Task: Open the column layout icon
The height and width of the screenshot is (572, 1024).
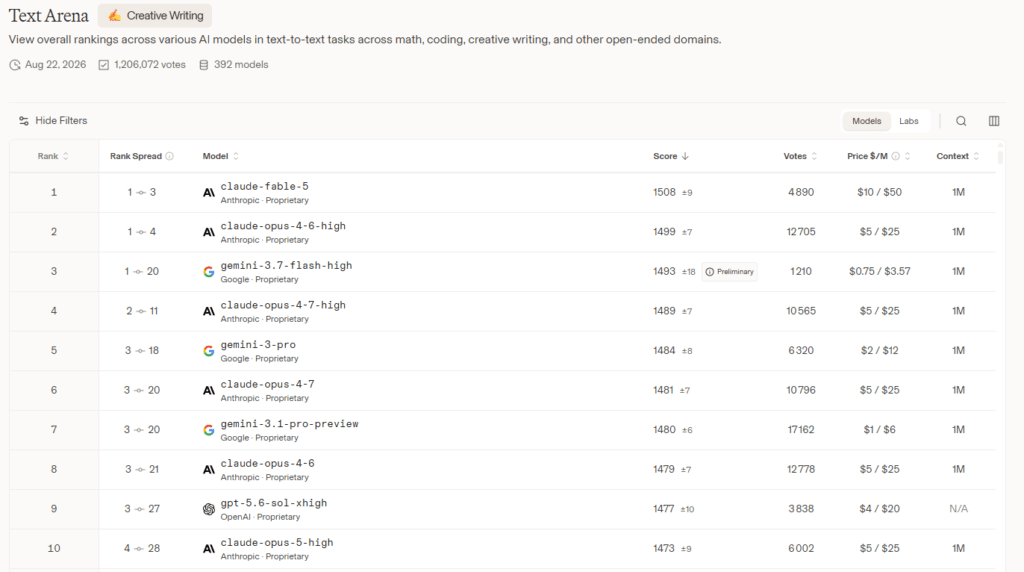Action: tap(993, 121)
